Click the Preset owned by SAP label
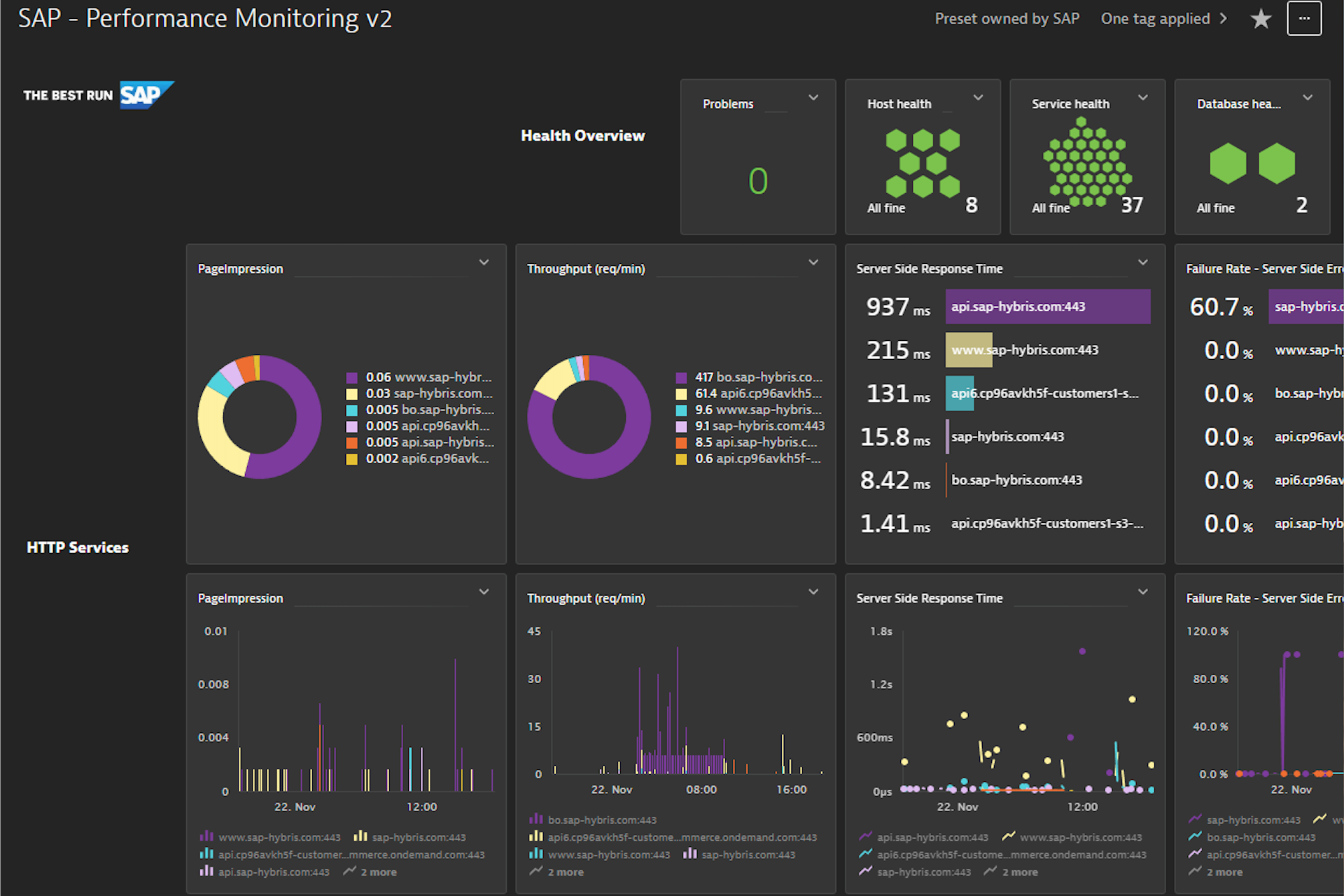The image size is (1344, 896). [x=1007, y=19]
